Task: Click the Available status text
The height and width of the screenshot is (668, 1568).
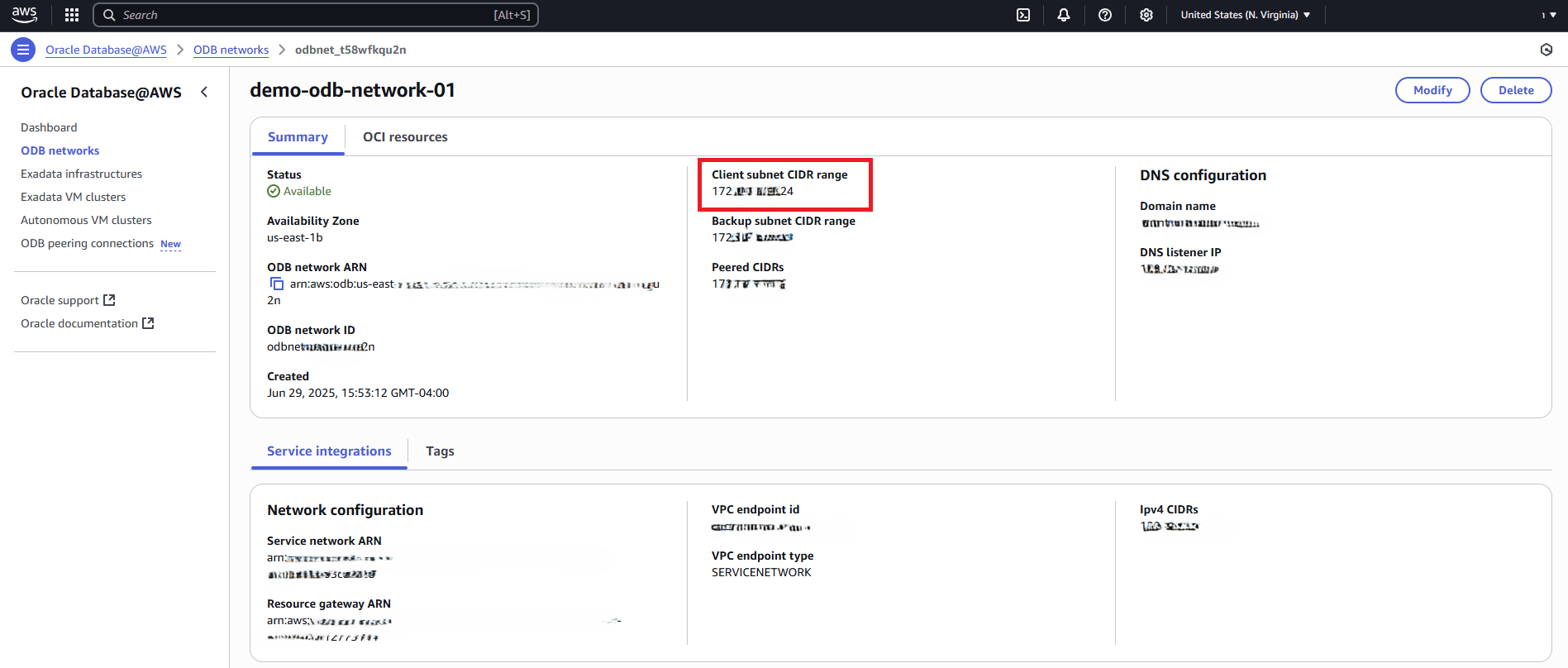Action: 307,191
